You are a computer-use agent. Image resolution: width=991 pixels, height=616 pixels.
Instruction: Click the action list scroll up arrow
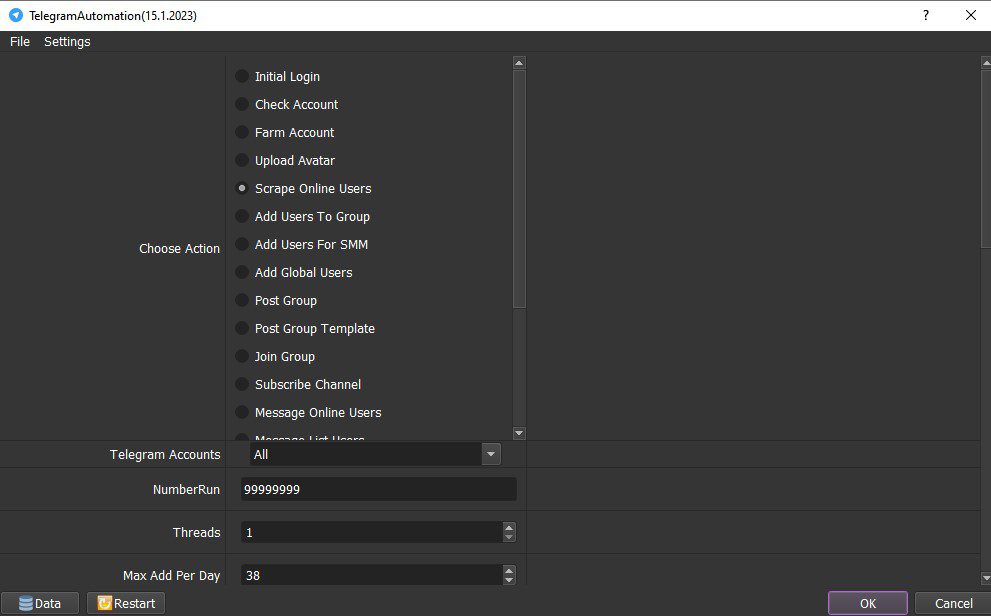click(x=519, y=63)
